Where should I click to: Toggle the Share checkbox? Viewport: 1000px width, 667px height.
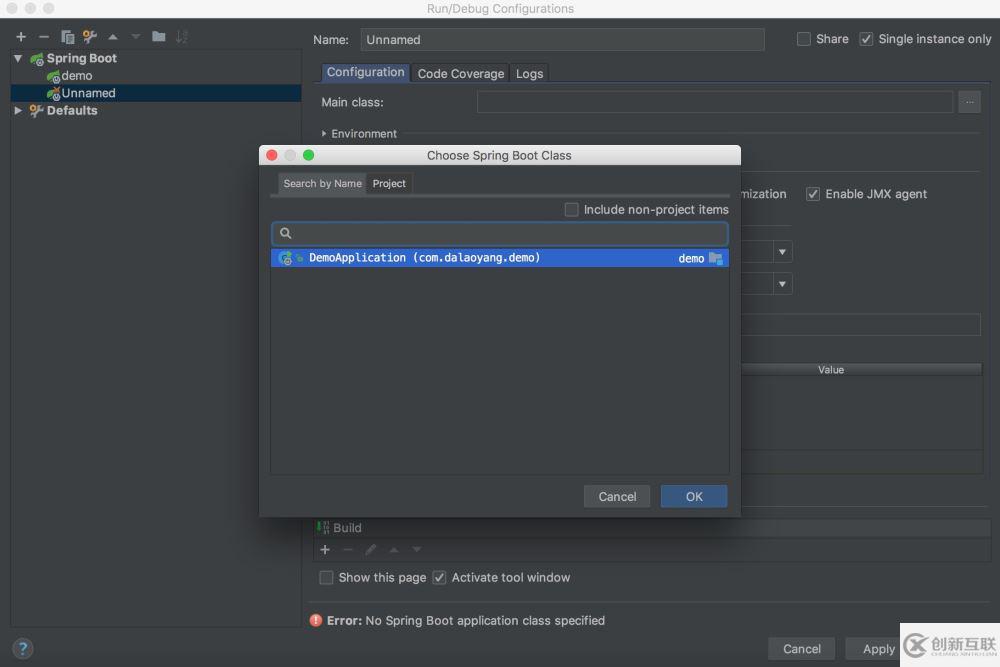click(x=804, y=39)
